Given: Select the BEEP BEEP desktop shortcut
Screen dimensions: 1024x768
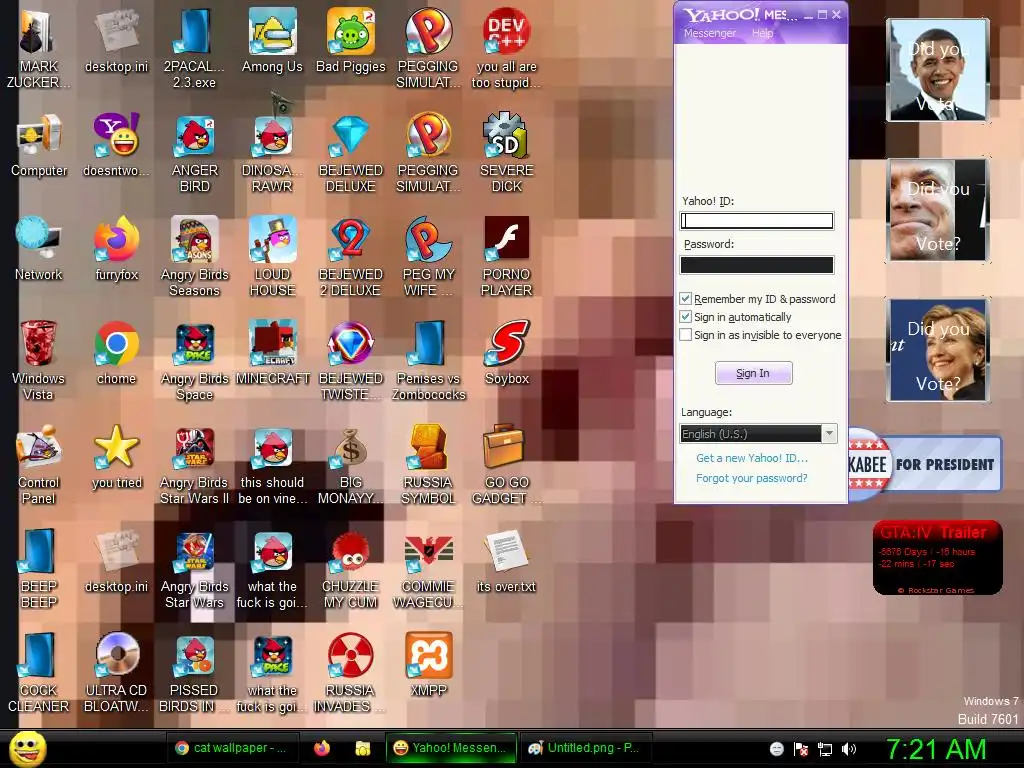Looking at the screenshot, I should coord(39,568).
